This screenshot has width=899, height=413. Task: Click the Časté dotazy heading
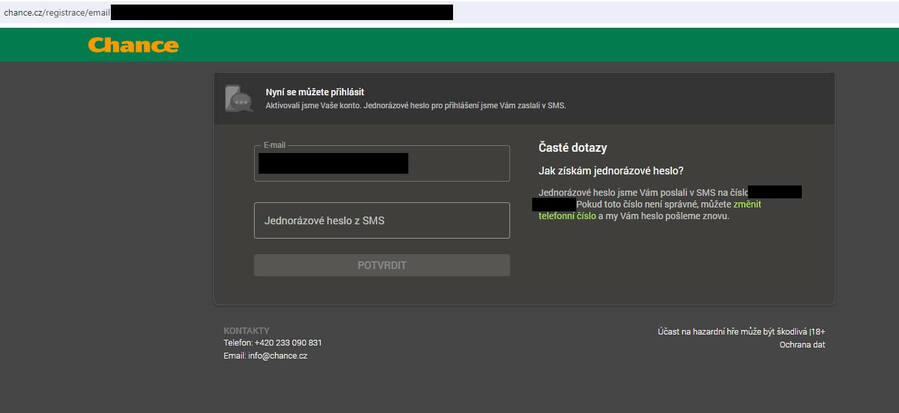click(572, 148)
